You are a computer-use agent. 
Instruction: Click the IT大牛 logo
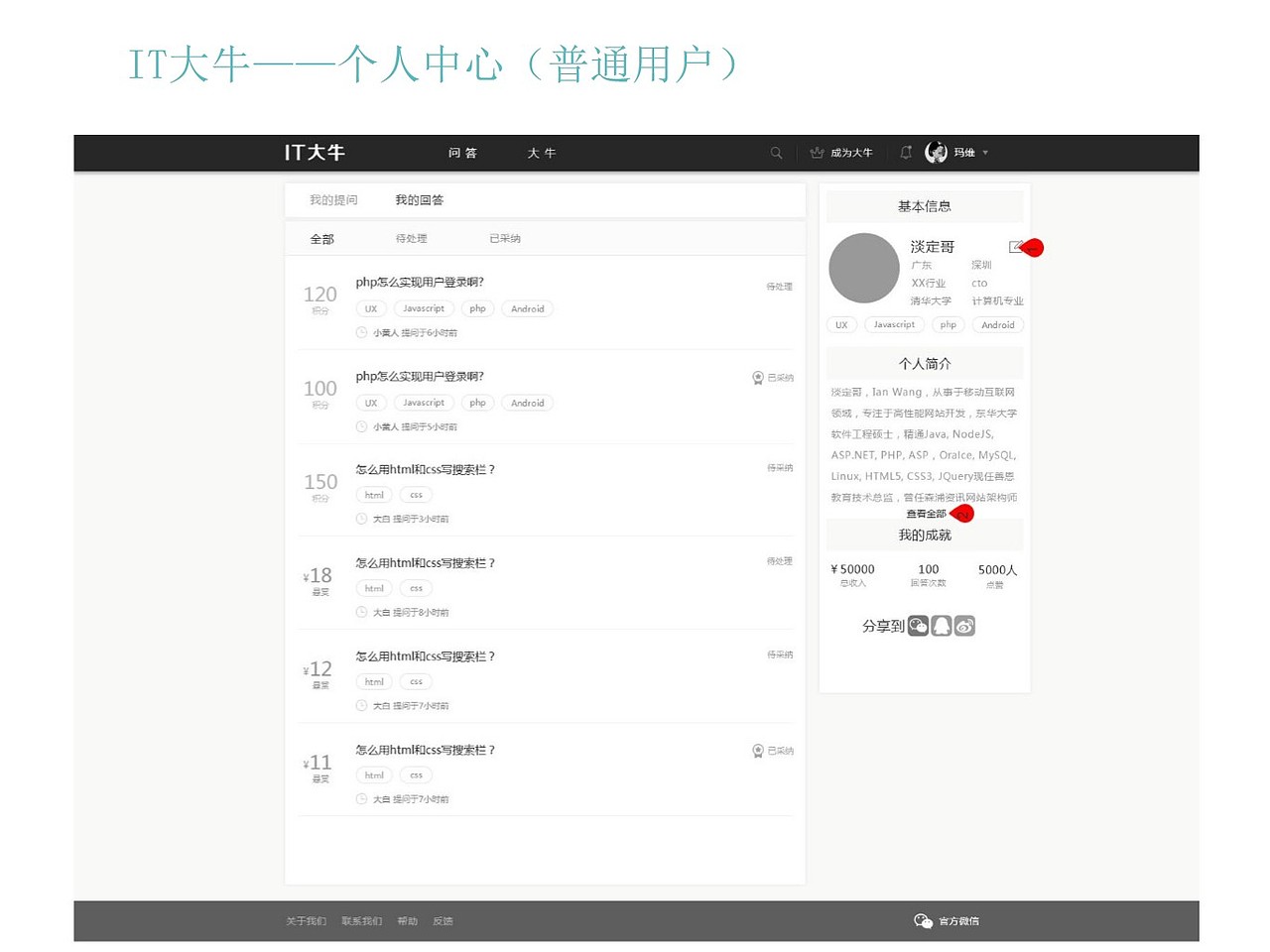click(x=315, y=153)
